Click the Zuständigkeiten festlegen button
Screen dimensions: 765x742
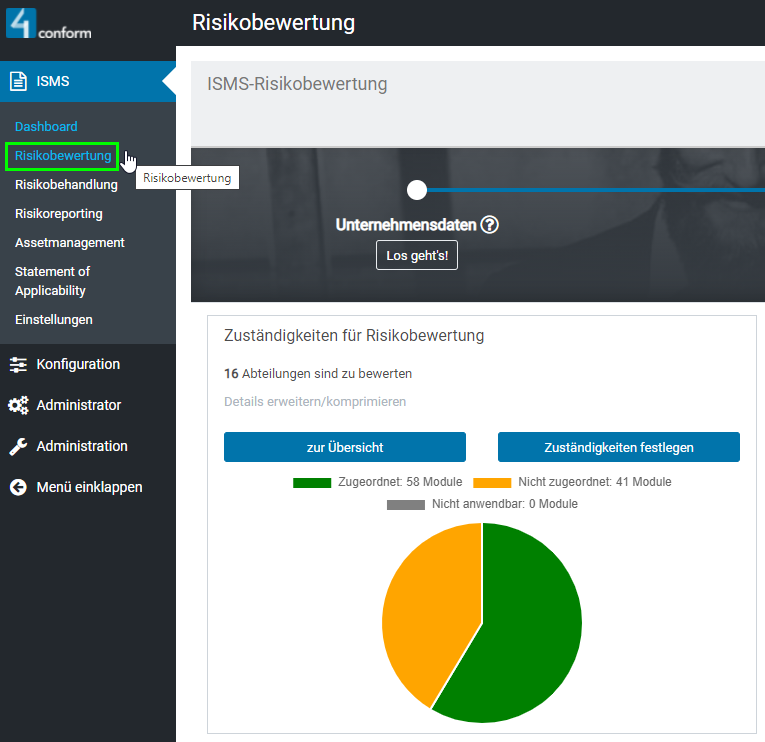coord(618,447)
